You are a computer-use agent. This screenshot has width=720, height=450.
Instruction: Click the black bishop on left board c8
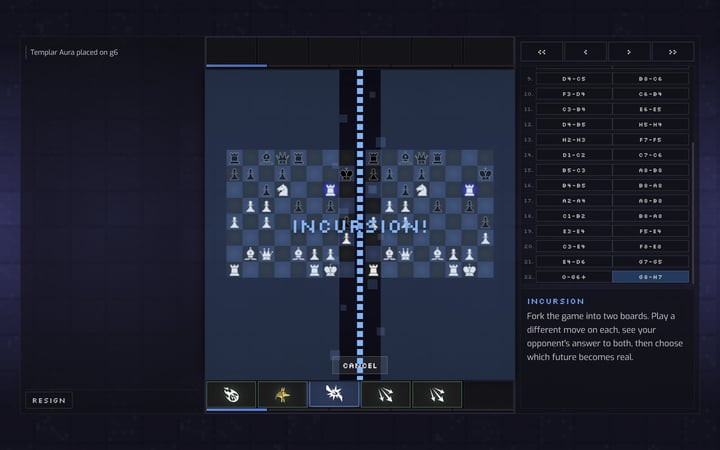point(266,158)
